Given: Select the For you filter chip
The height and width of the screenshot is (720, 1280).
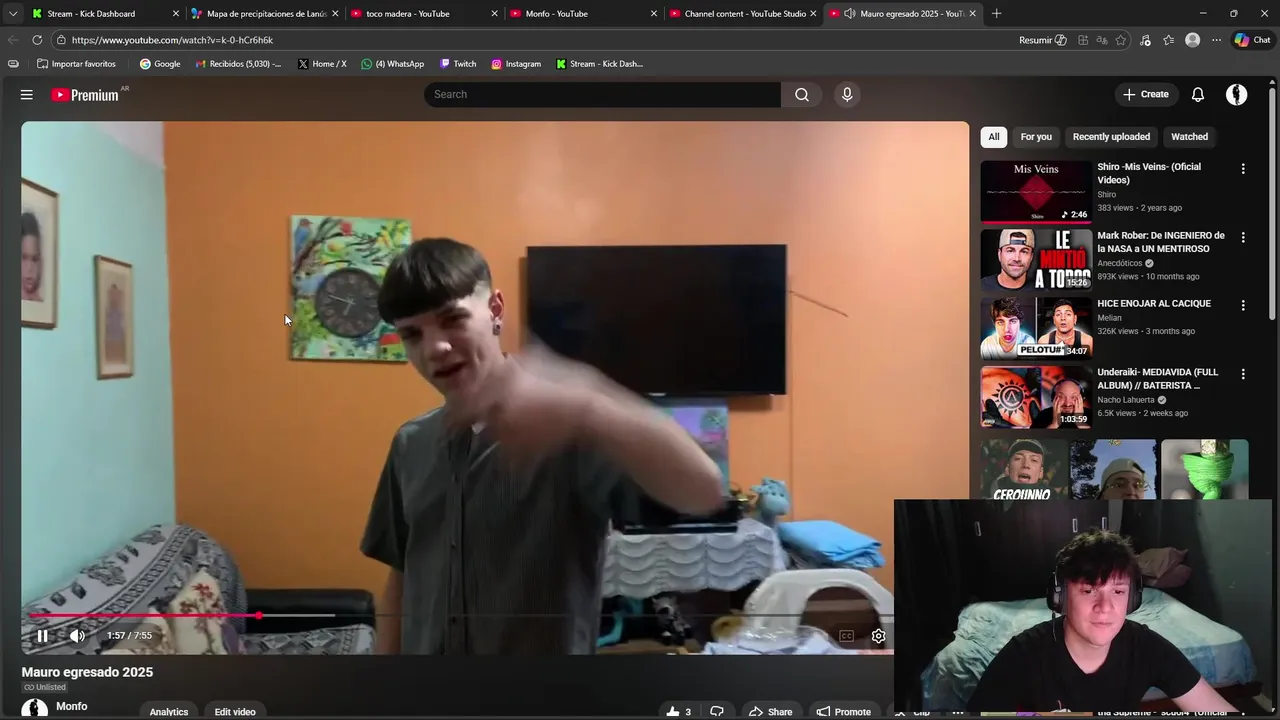Looking at the screenshot, I should (1036, 137).
